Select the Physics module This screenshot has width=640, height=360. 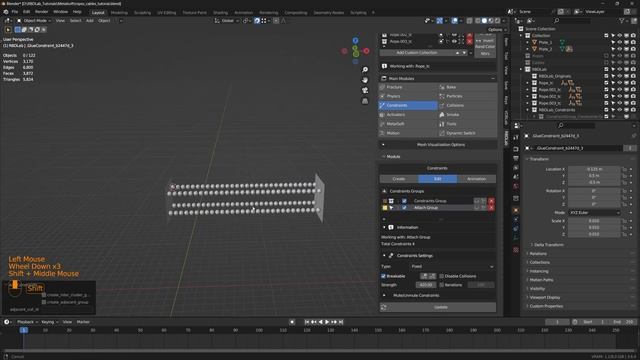408,96
